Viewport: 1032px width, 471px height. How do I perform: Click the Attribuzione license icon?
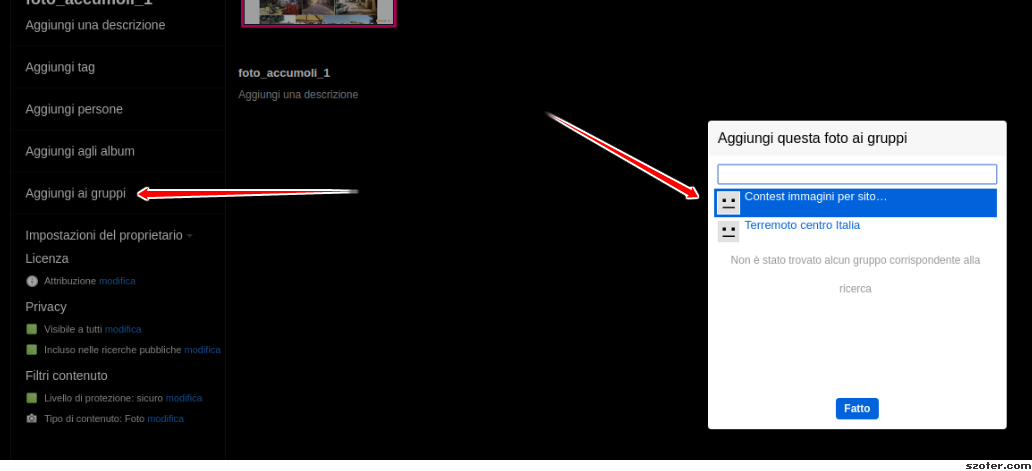32,281
